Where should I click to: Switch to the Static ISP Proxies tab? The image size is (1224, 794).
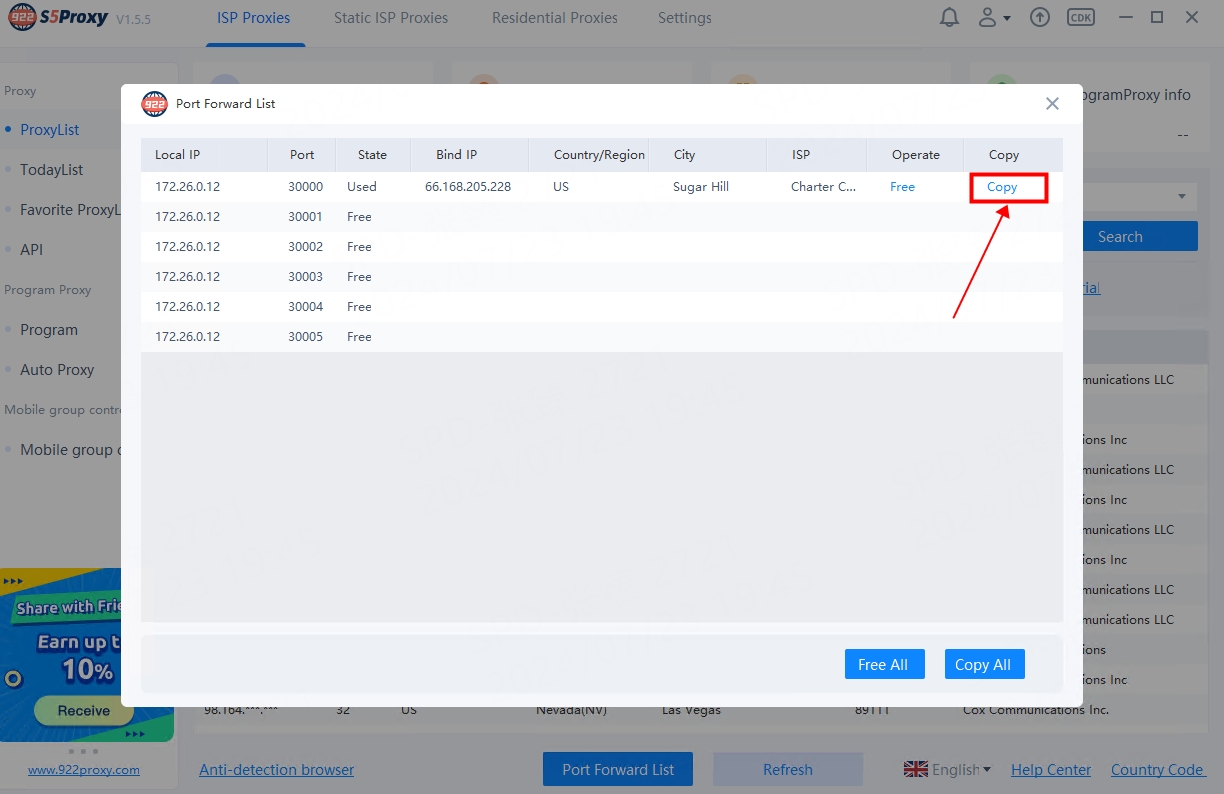pyautogui.click(x=390, y=18)
